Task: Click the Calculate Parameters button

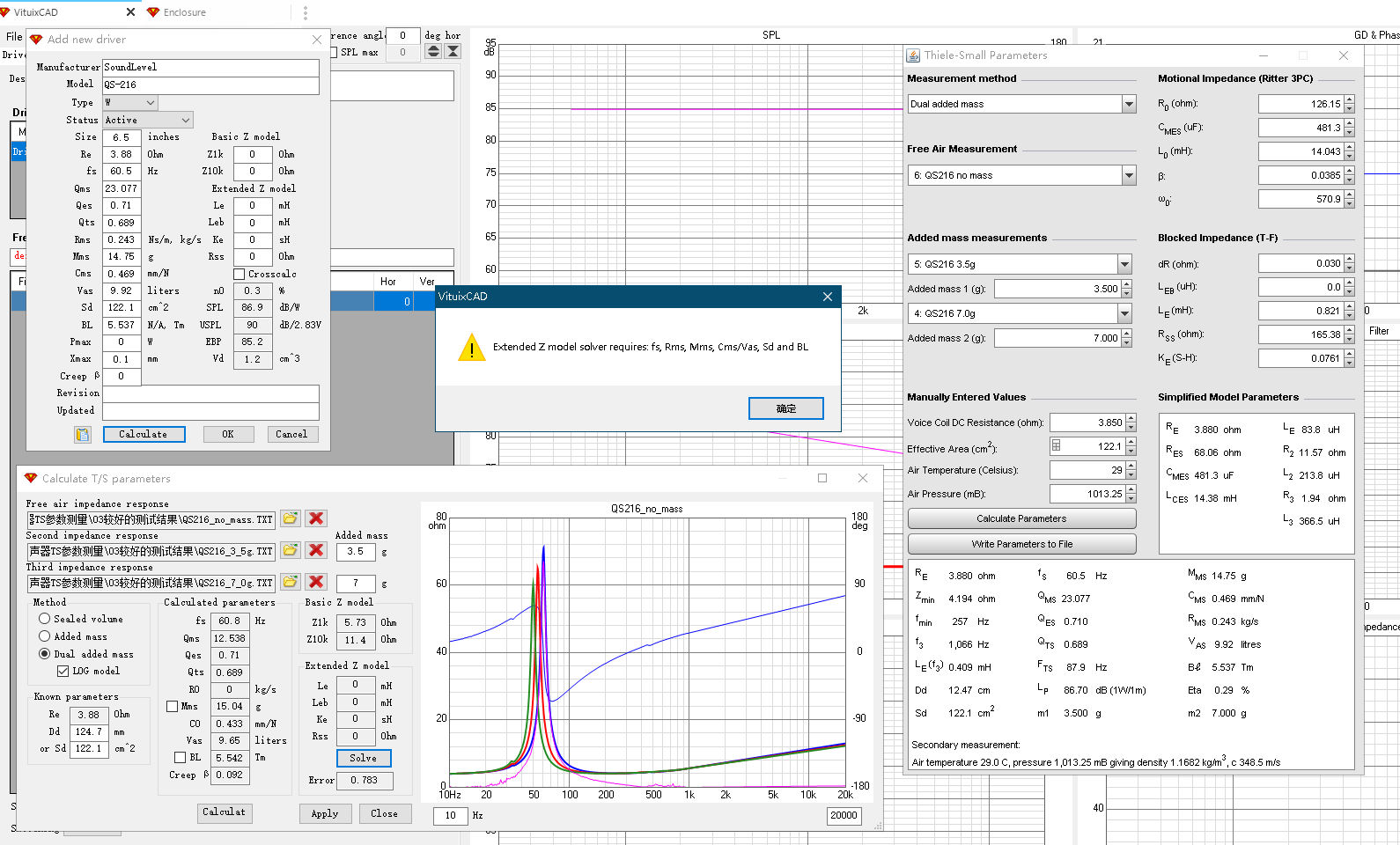Action: point(1021,518)
